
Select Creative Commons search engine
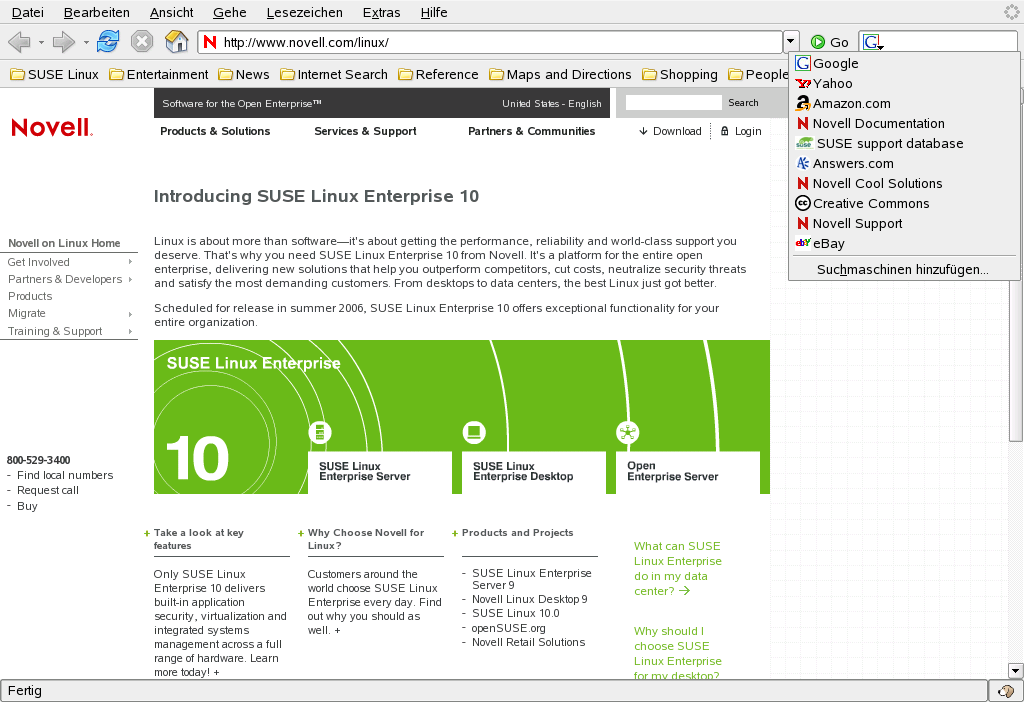(x=904, y=204)
